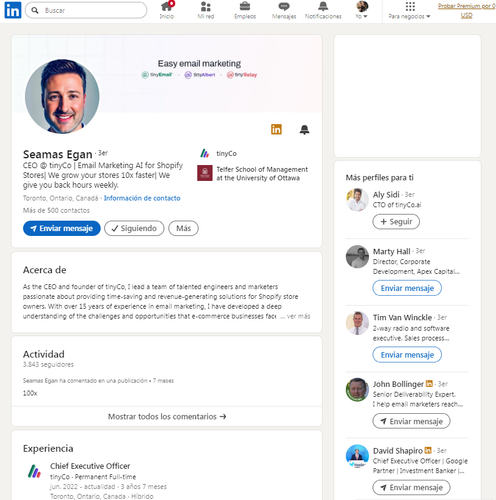Open John Bollinger's profile photo
The image size is (496, 500).
pos(357,390)
